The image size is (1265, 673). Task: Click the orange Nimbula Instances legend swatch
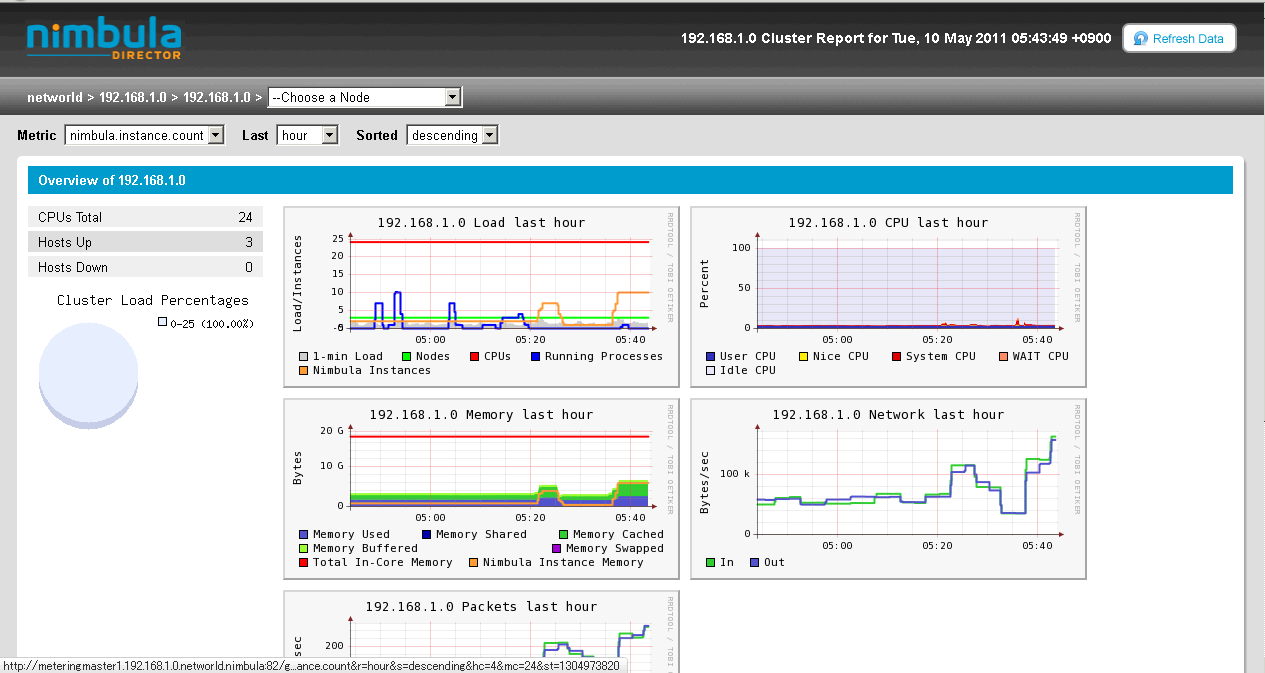point(304,371)
